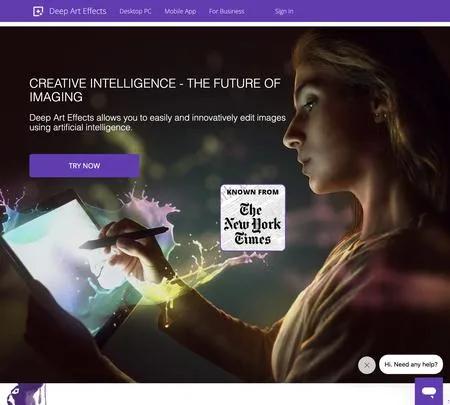Click the Deep Art Effects description paragraph

click(157, 123)
